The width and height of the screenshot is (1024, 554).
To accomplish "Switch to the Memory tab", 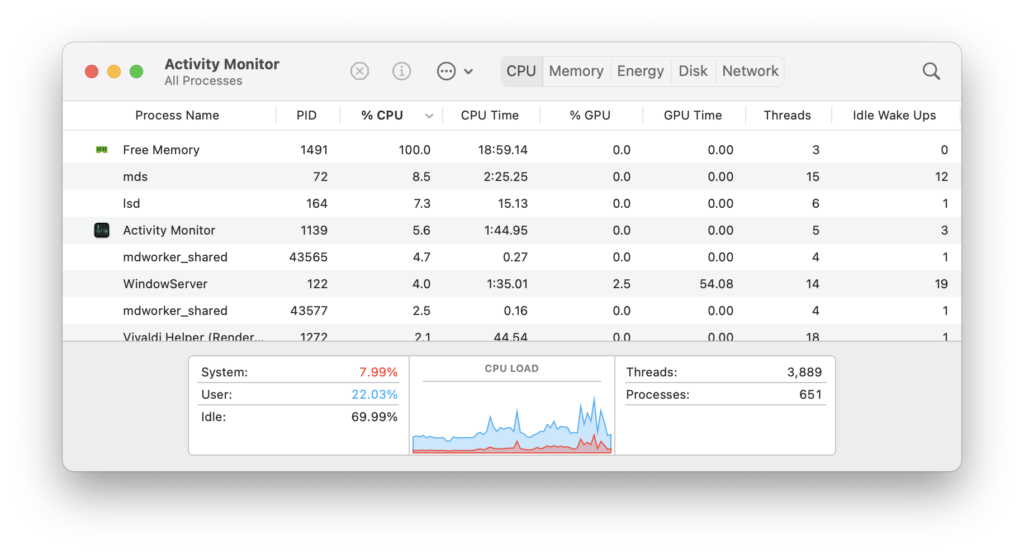I will click(576, 71).
